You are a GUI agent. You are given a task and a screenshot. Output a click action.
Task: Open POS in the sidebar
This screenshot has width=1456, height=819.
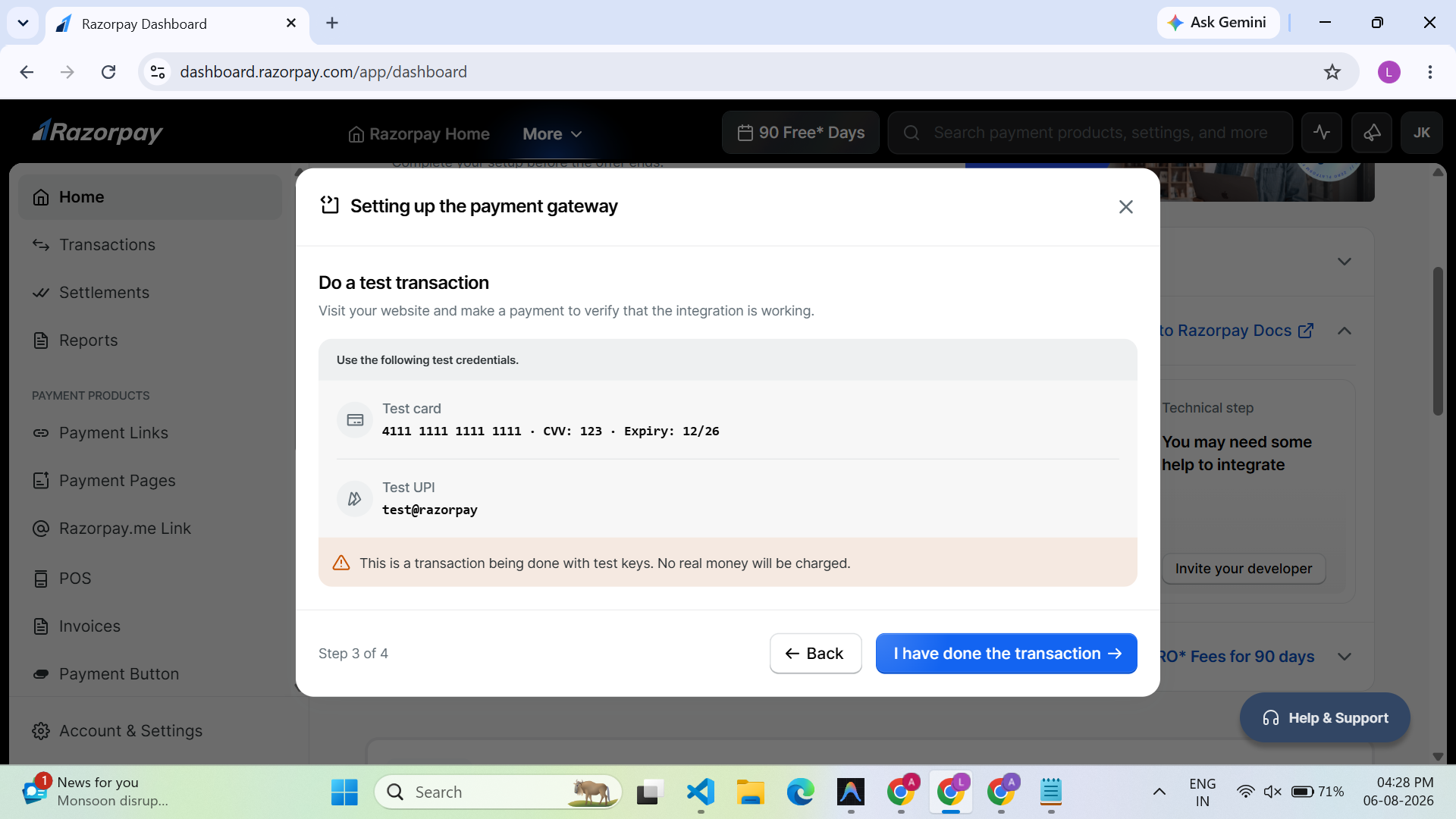click(150, 579)
